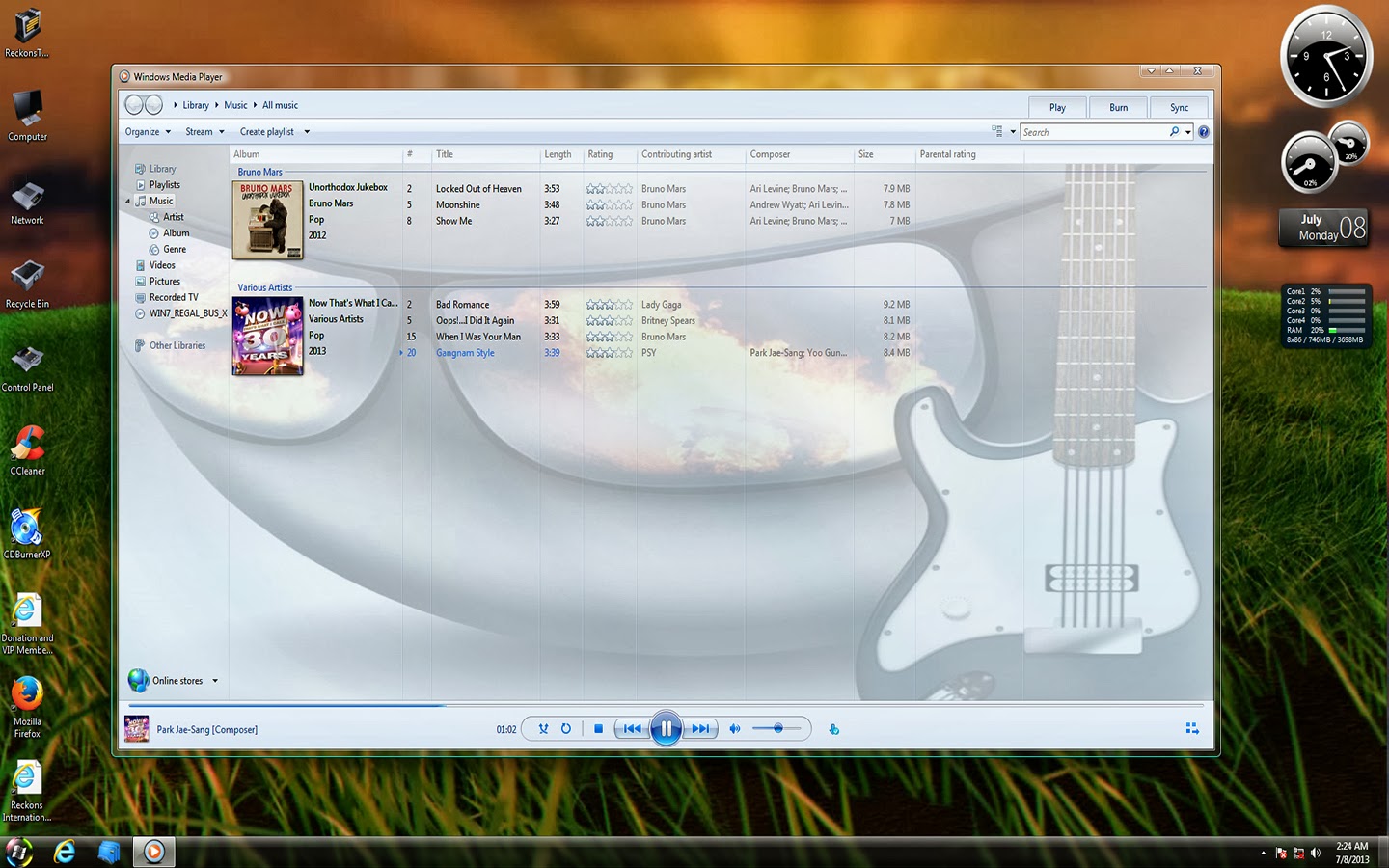Select Album under Music

tap(176, 233)
